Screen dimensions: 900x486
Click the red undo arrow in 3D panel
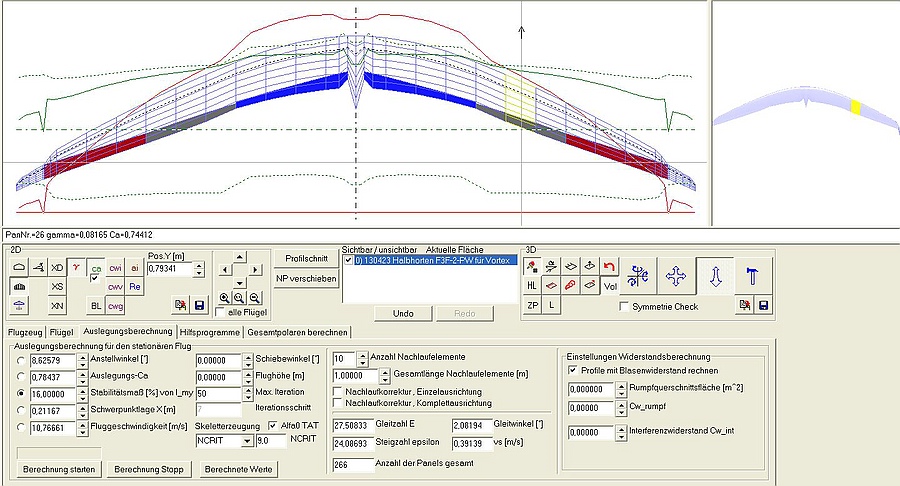tap(609, 266)
